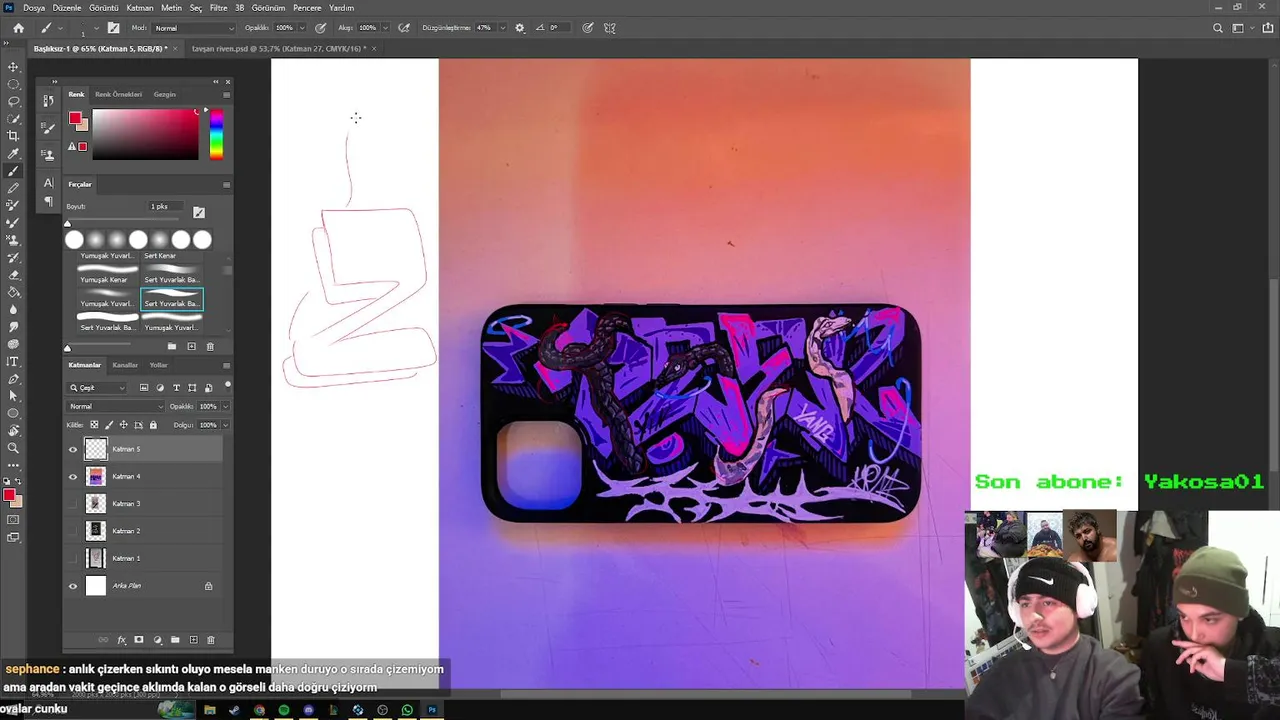The image size is (1280, 720).
Task: Show Katman 2 layer visibility box
Action: [x=72, y=531]
